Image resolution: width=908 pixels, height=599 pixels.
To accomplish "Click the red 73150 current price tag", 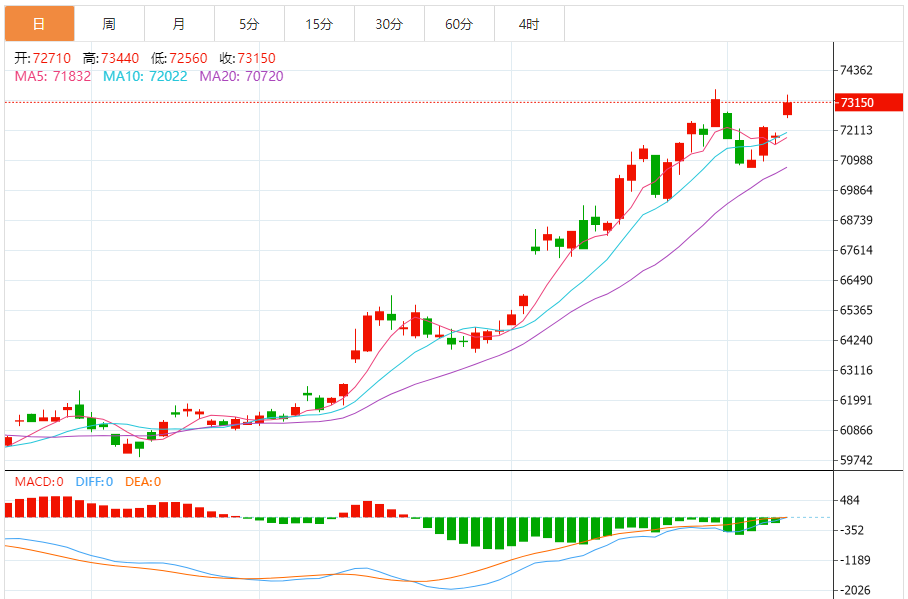I will 869,103.
